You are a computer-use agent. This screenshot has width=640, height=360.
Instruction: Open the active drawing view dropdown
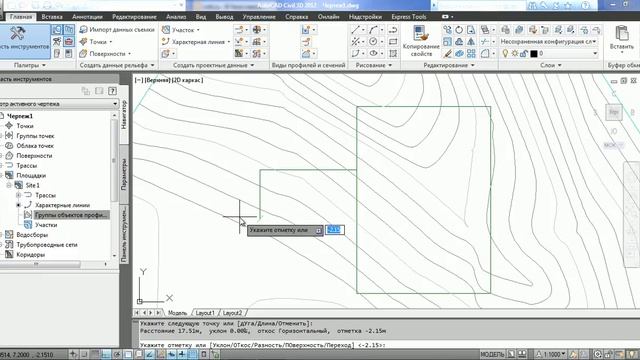[58, 104]
